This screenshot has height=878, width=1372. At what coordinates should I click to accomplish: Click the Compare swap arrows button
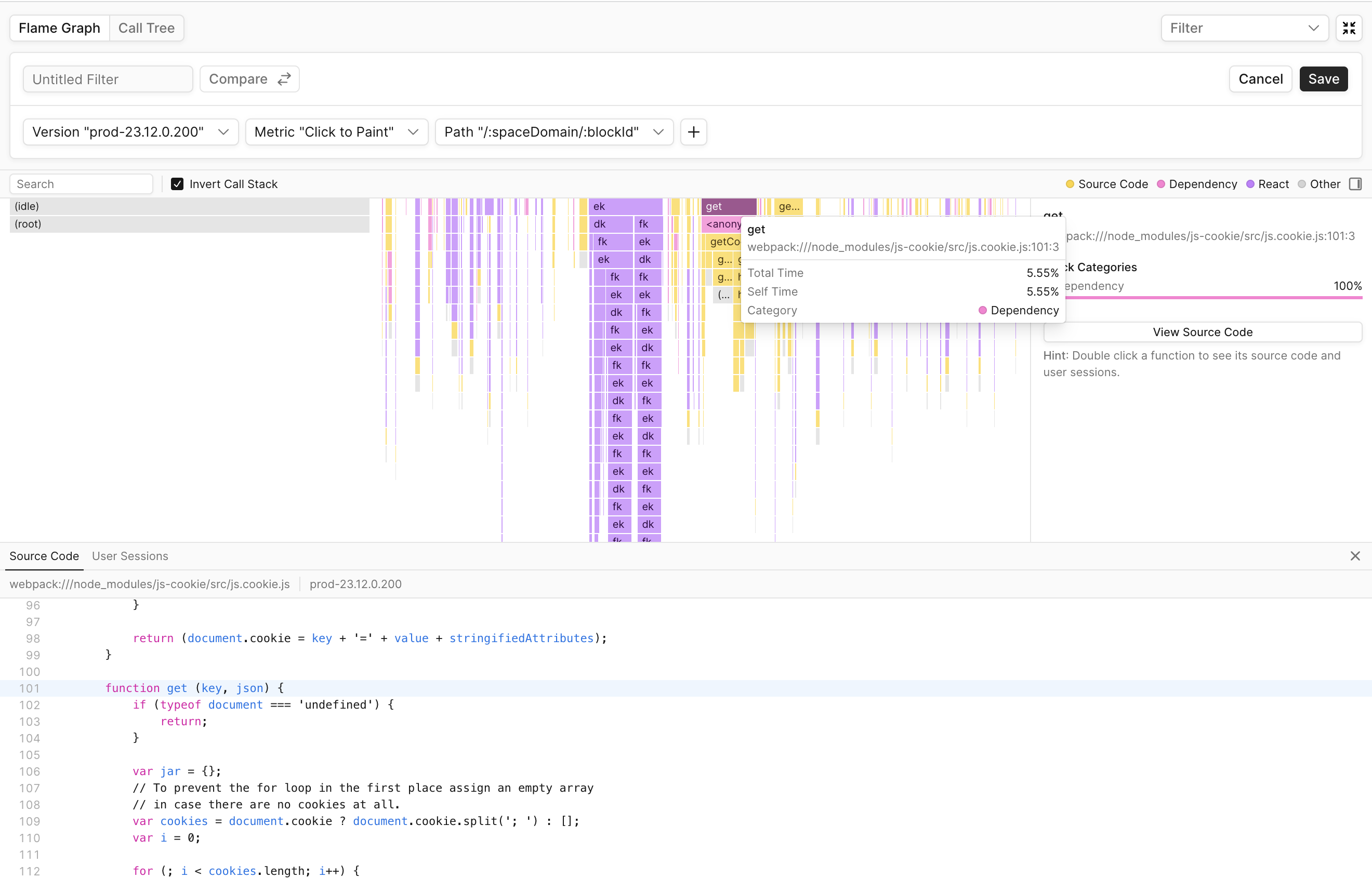(x=249, y=78)
